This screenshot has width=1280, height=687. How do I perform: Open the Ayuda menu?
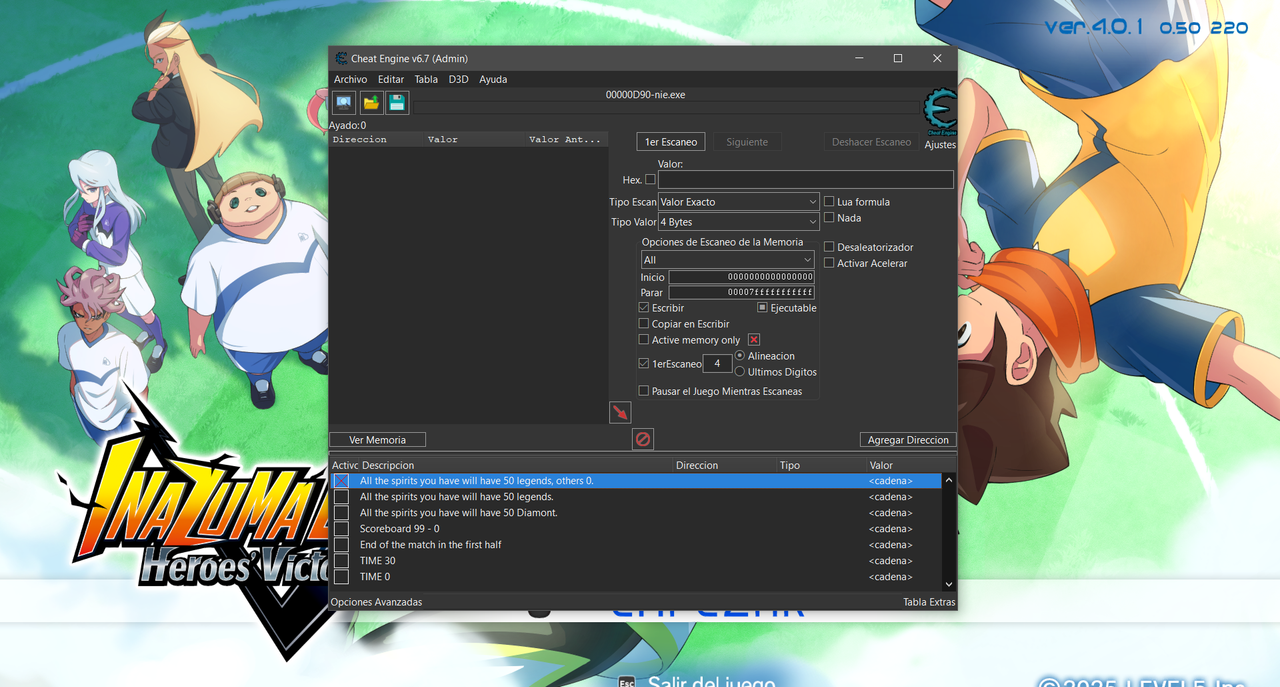[493, 79]
